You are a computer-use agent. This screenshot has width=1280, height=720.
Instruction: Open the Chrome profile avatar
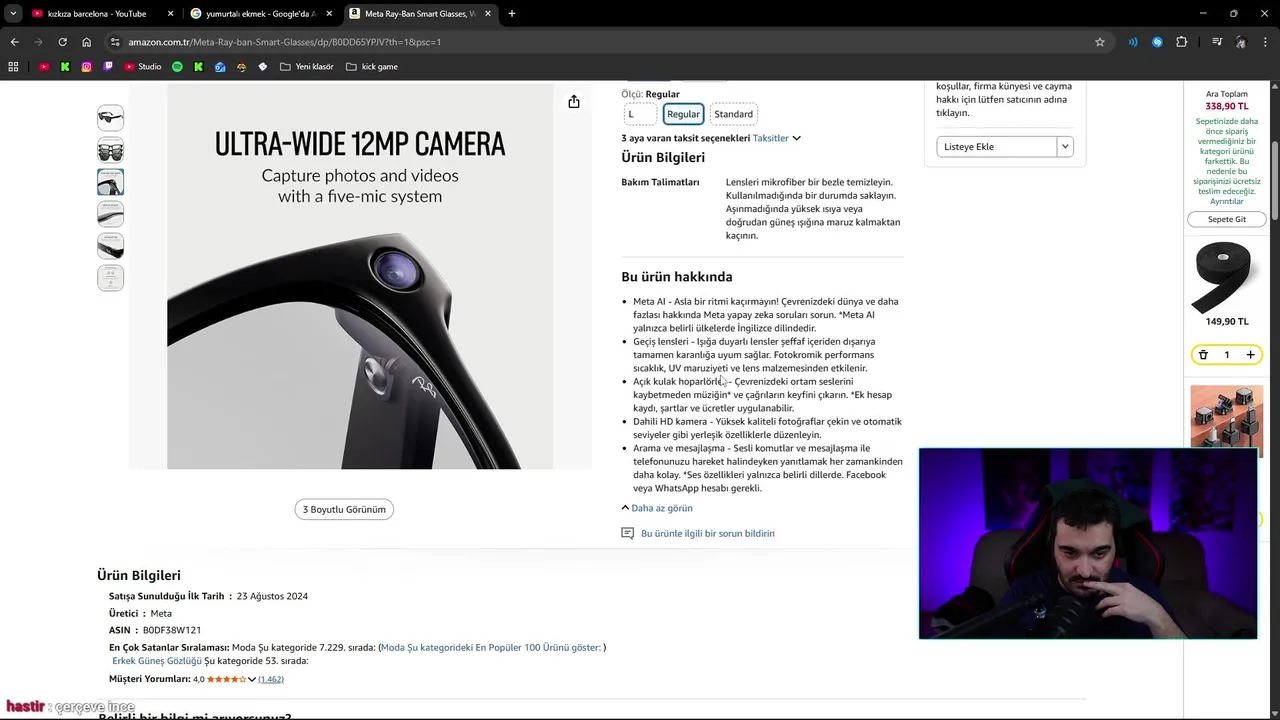(x=1241, y=42)
